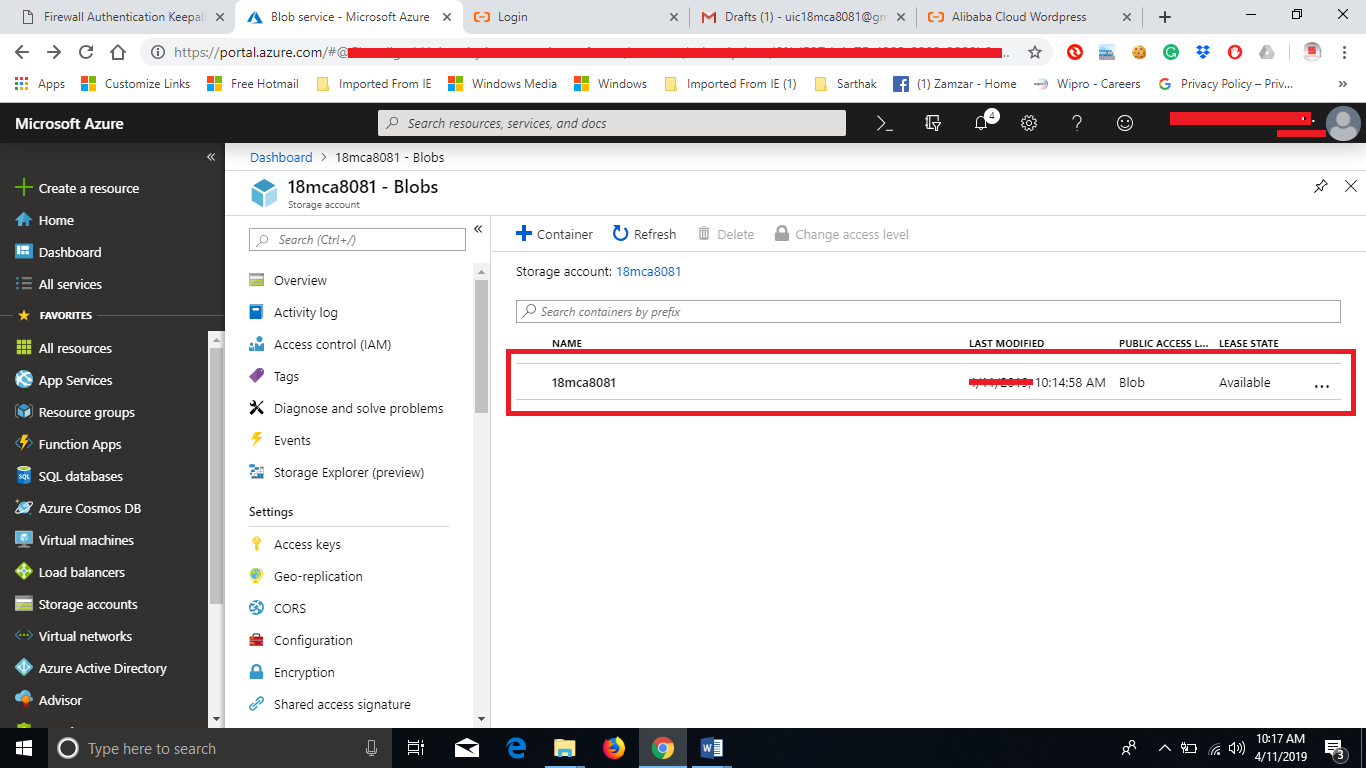Bookmark this page with the star icon
Screen dimensions: 1366x768
point(1035,52)
